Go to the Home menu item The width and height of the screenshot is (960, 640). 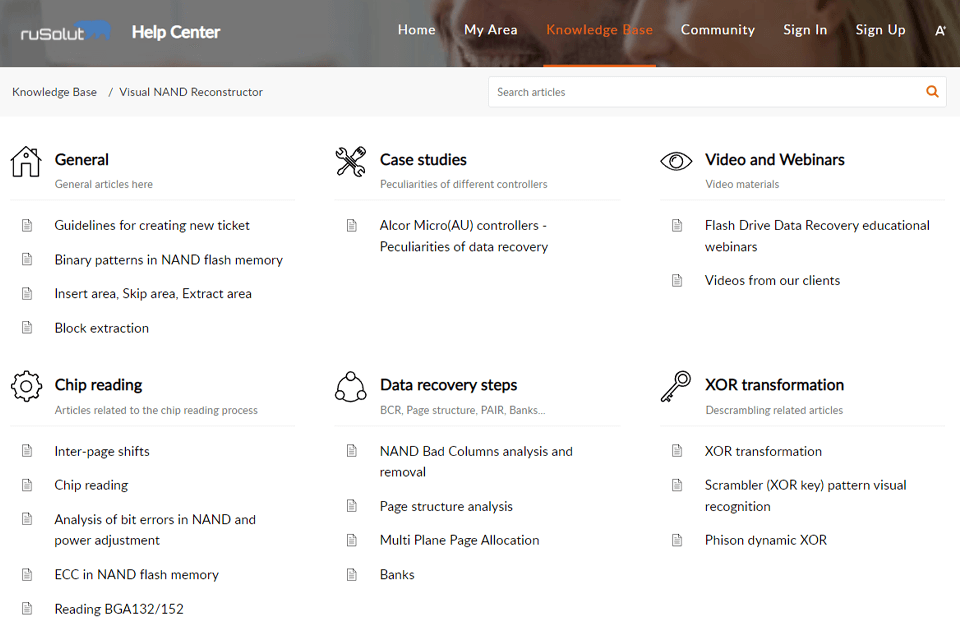pyautogui.click(x=416, y=30)
